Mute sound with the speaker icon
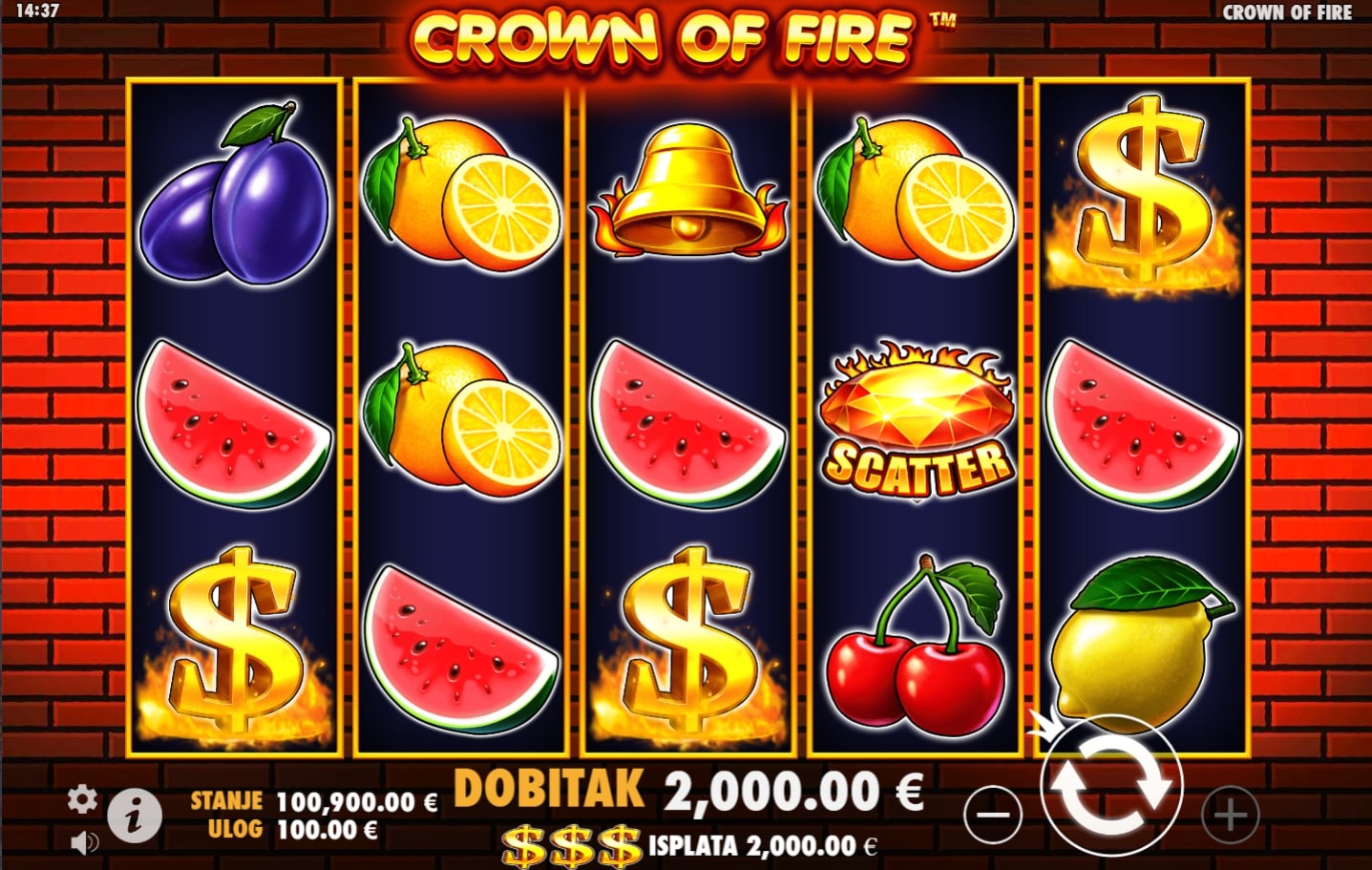 point(85,842)
